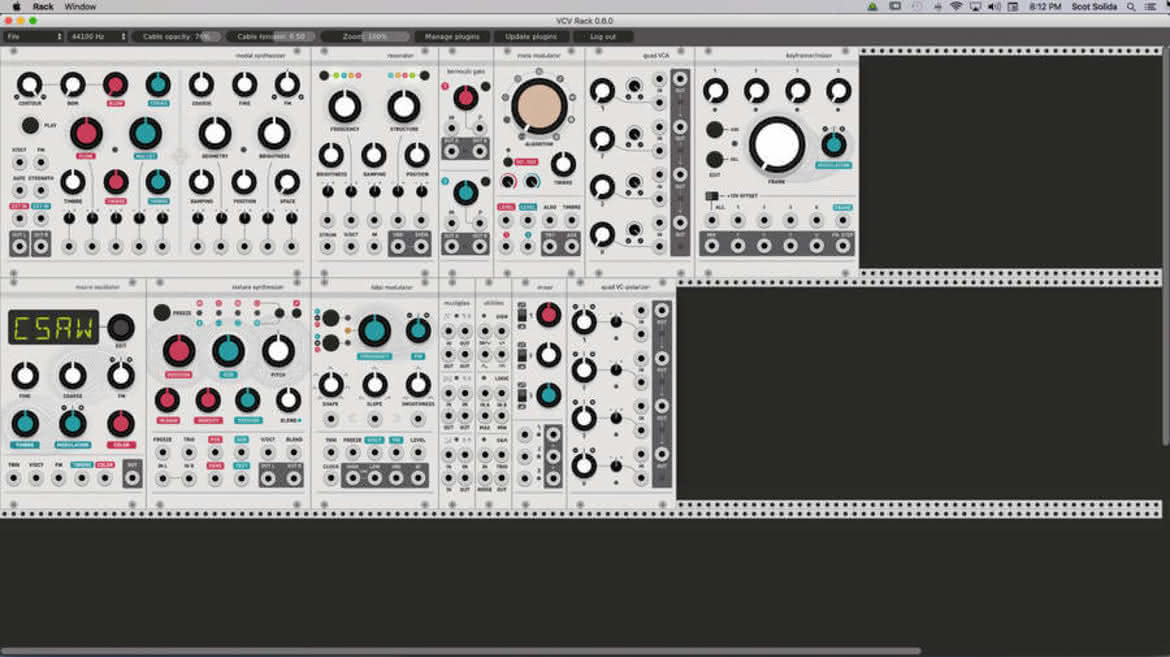
Task: Click the OUT jack on macro oscillator
Action: coord(132,479)
